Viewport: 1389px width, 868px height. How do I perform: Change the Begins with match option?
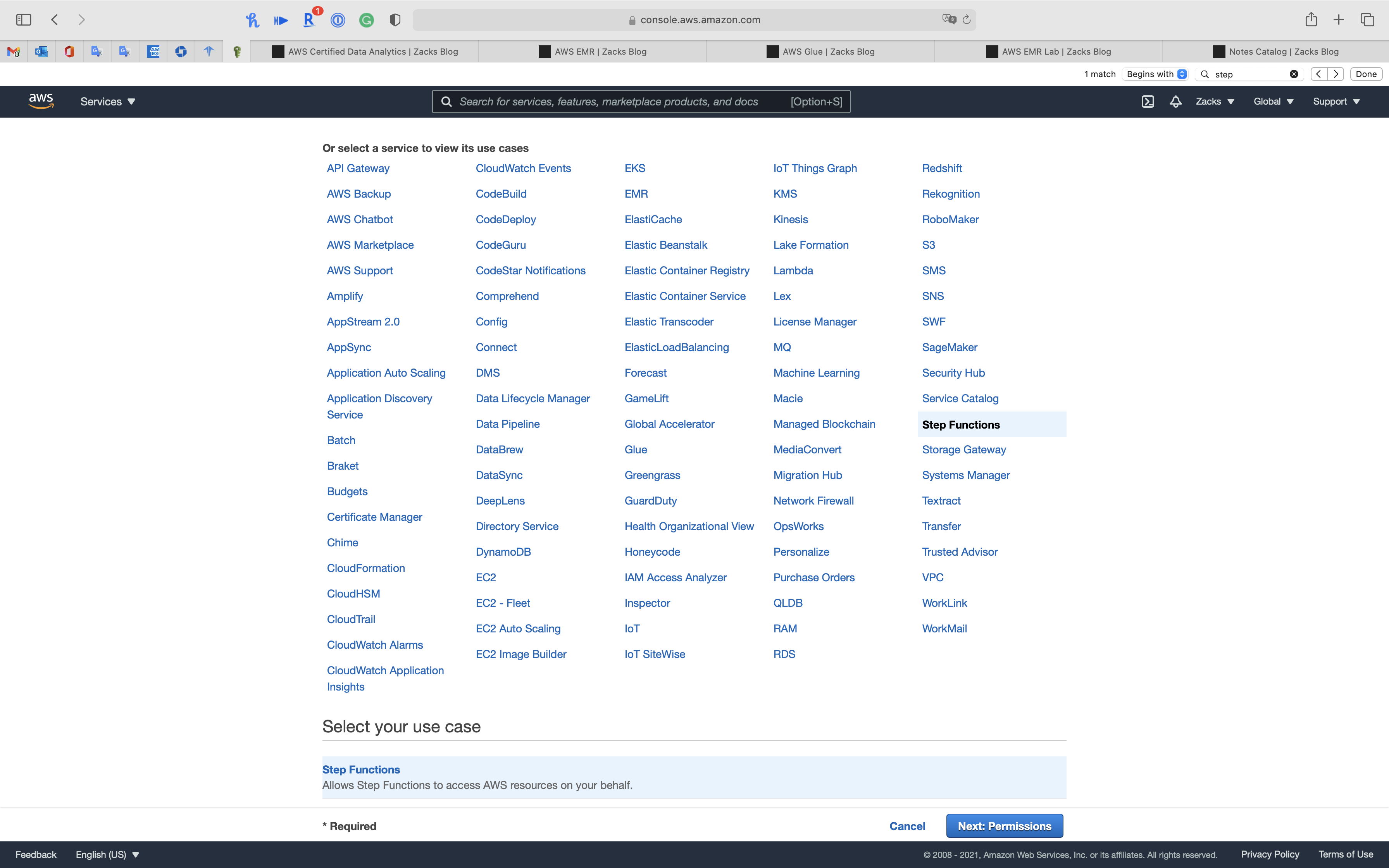click(x=1156, y=74)
